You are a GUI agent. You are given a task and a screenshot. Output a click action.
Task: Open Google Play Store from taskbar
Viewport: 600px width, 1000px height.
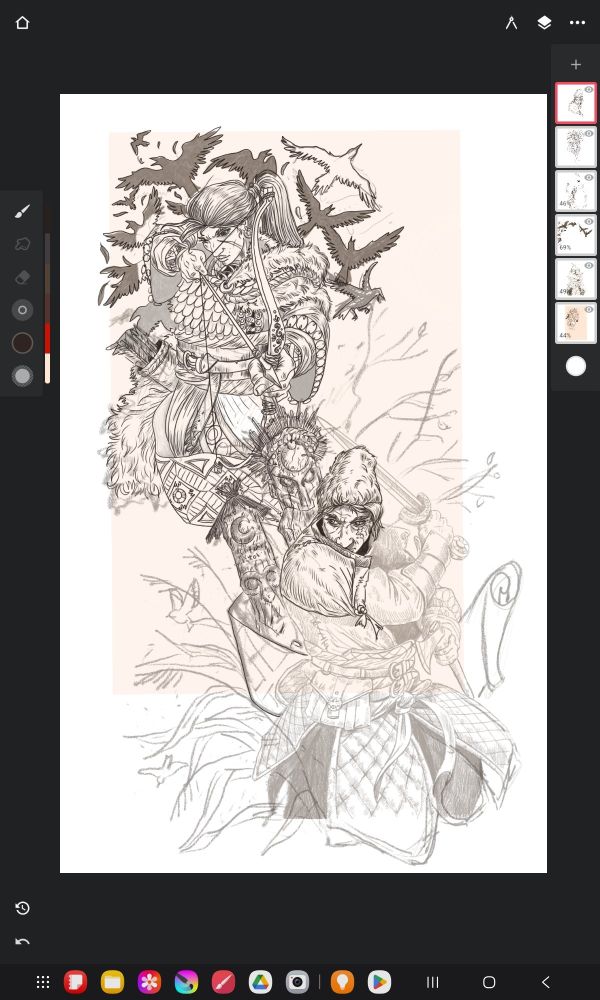379,982
